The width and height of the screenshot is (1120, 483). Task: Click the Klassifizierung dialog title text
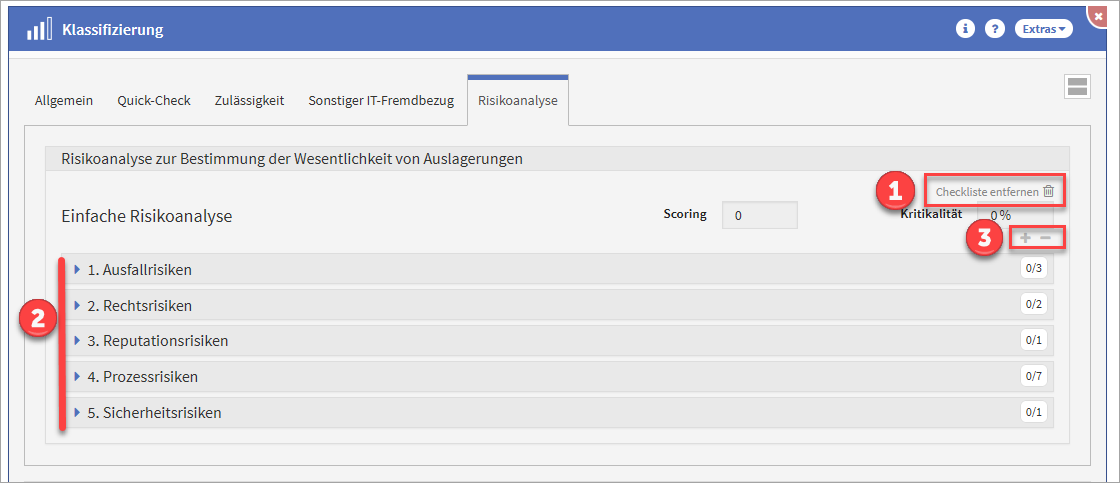click(x=113, y=30)
